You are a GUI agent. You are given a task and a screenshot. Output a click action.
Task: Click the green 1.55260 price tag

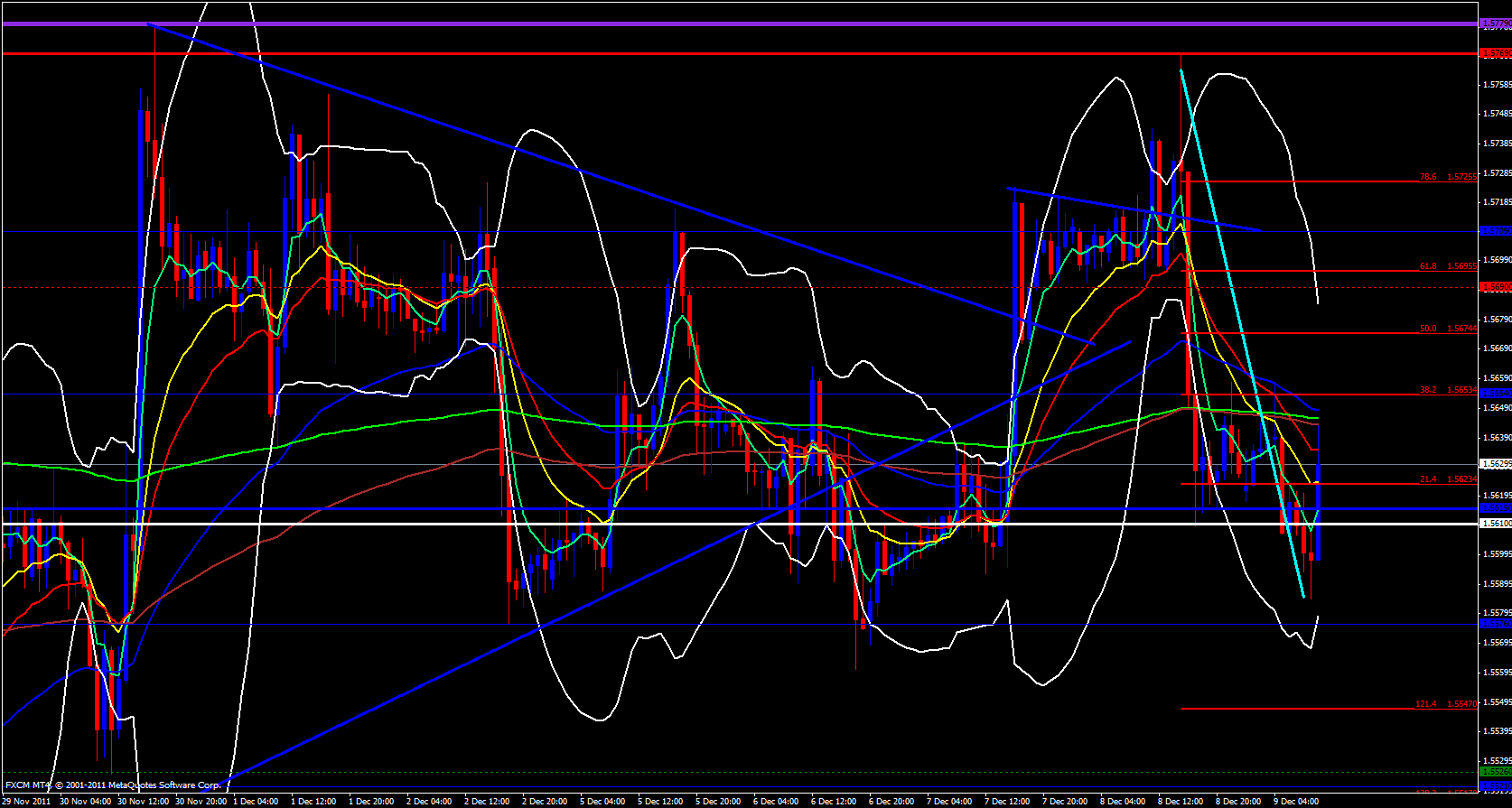point(1495,772)
